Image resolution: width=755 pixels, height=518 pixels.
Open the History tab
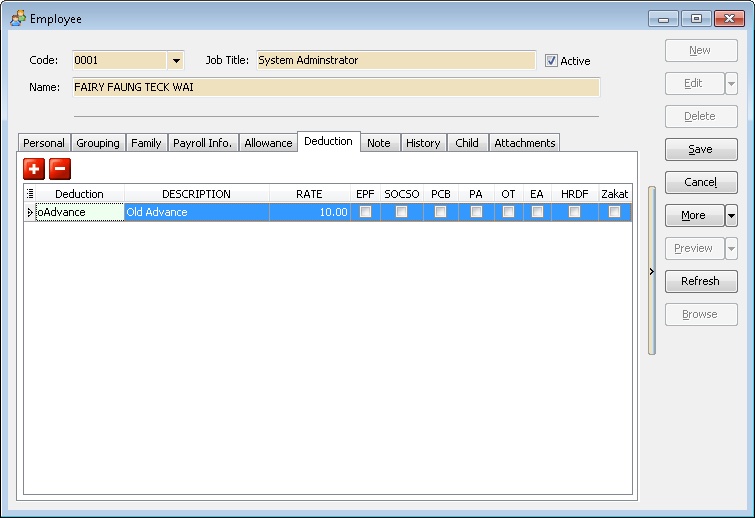(x=423, y=143)
